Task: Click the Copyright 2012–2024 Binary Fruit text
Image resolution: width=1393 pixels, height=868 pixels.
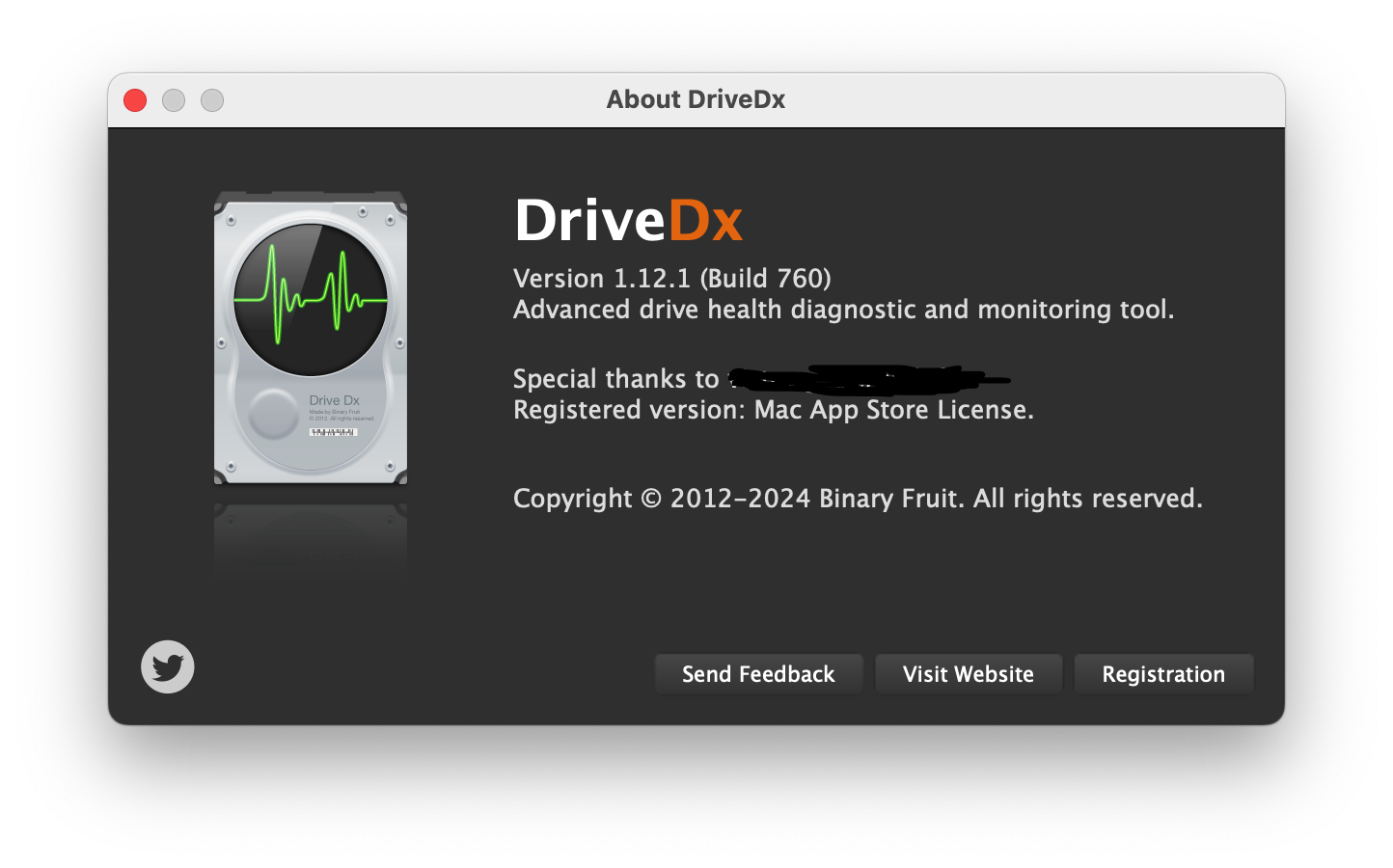Action: (858, 499)
